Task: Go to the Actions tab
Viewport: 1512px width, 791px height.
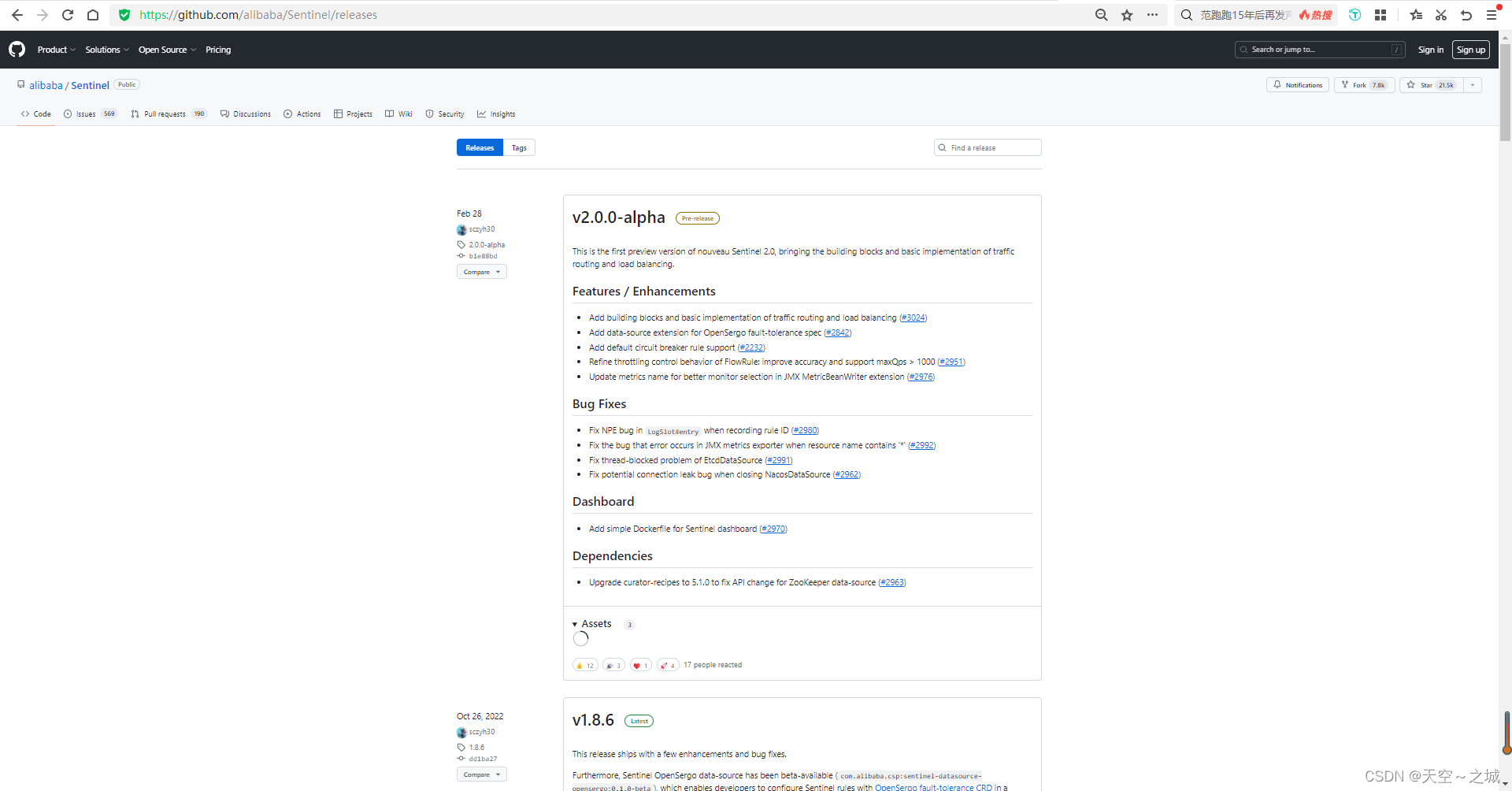Action: tap(302, 114)
